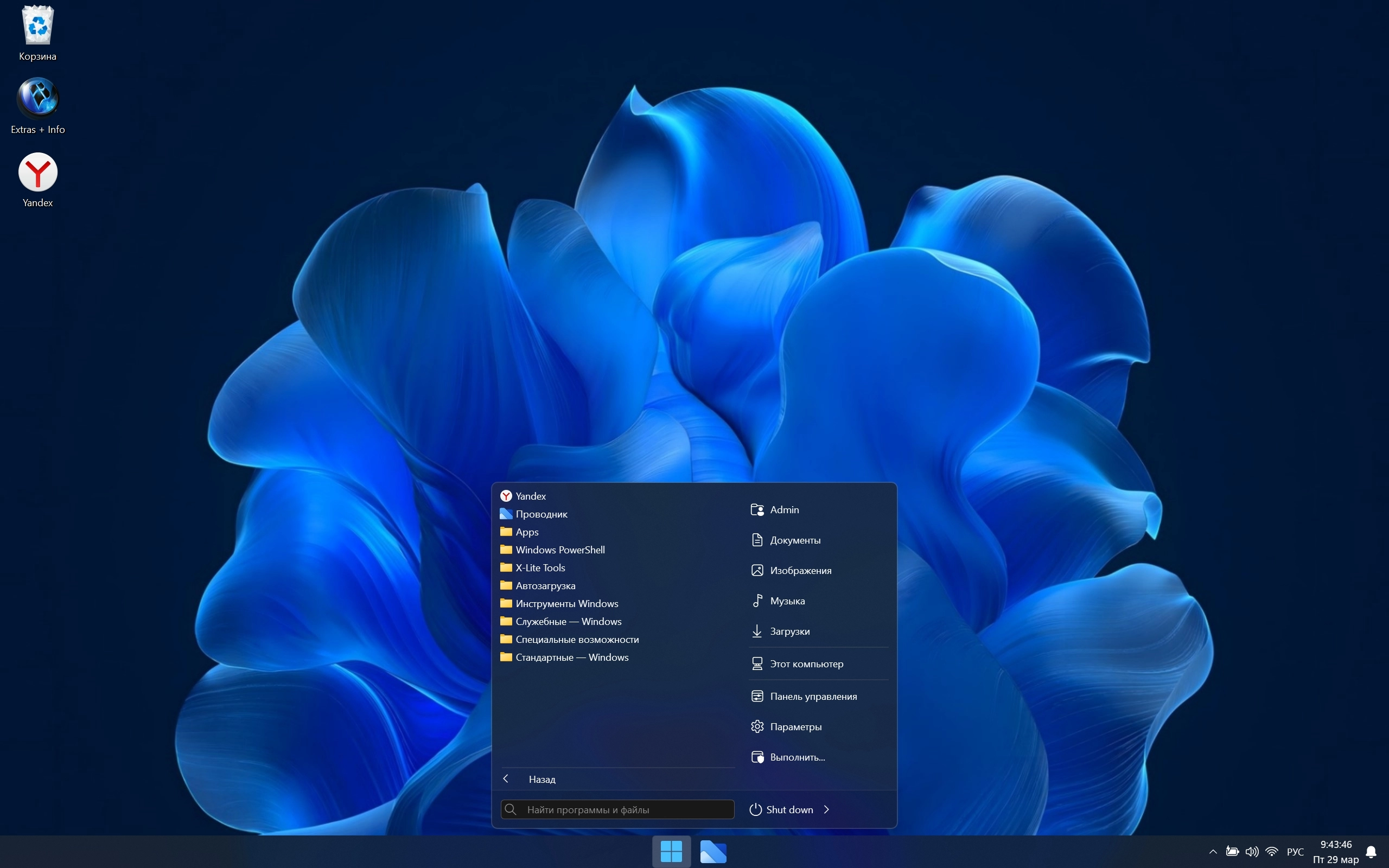Expand Shut down options arrow
1389x868 pixels.
tap(826, 809)
